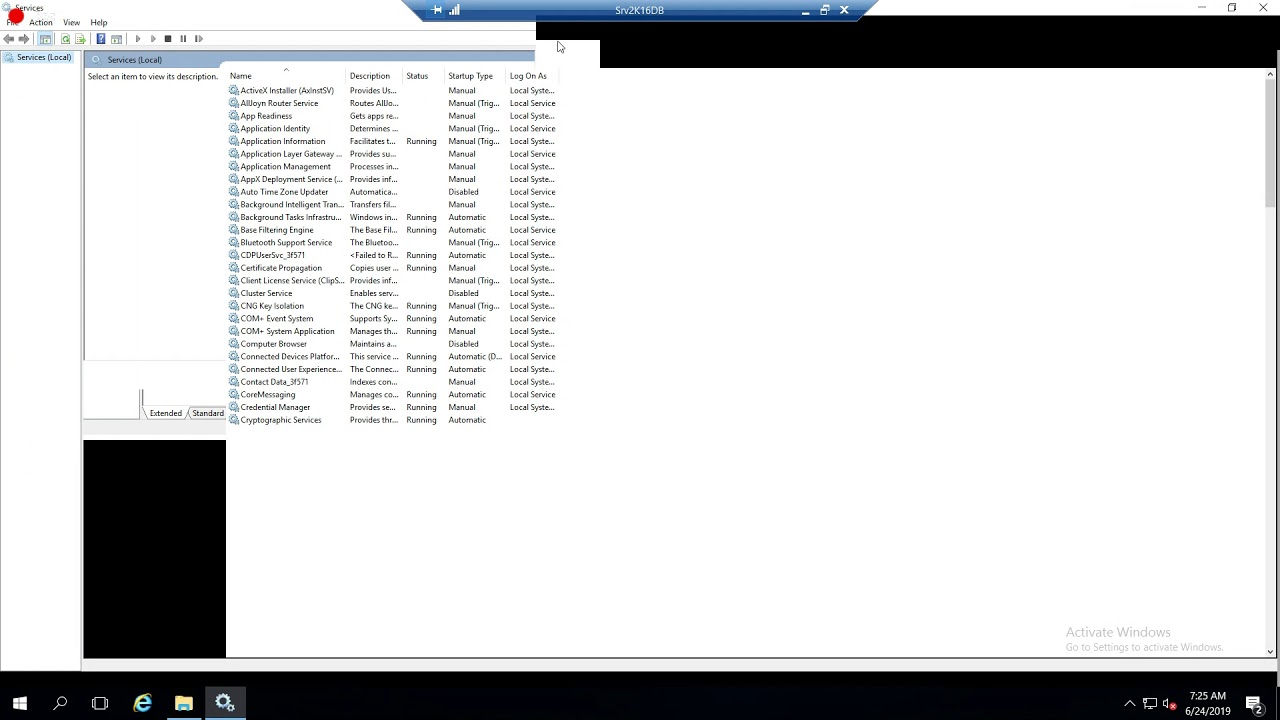Select the Auto Time Zone Updater service
Viewport: 1280px width, 720px height.
(392, 192)
